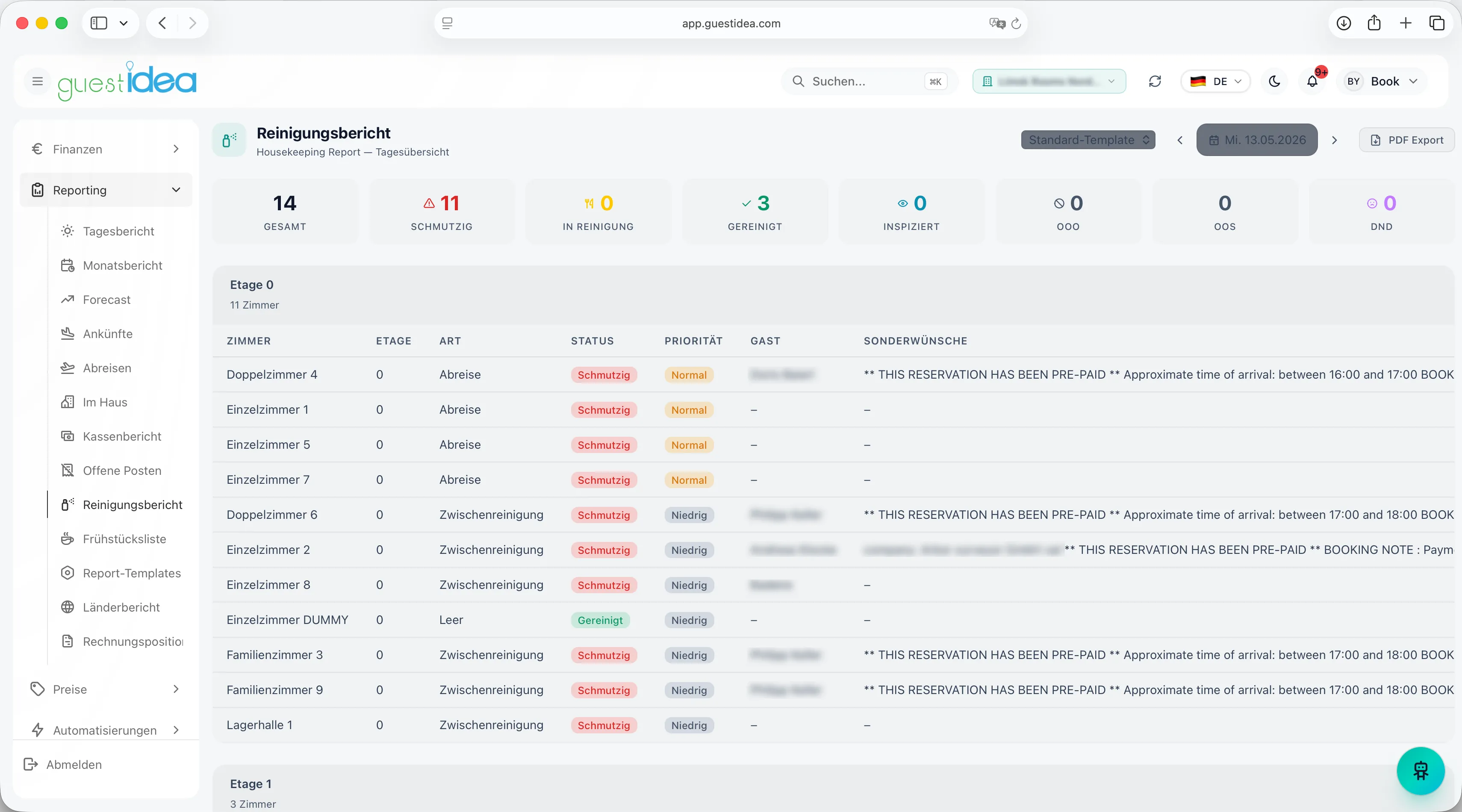The height and width of the screenshot is (812, 1462).
Task: Open the notifications bell
Action: click(1312, 81)
